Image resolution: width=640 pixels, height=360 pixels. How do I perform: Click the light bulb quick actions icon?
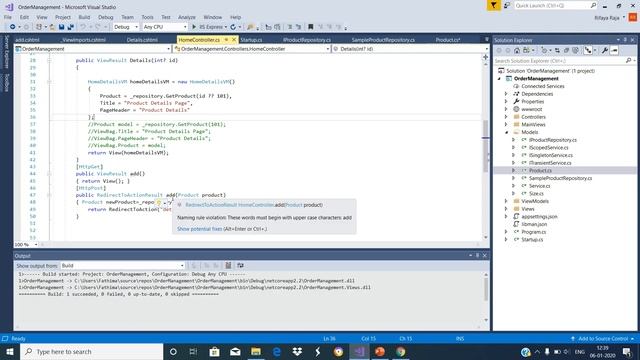tap(159, 202)
